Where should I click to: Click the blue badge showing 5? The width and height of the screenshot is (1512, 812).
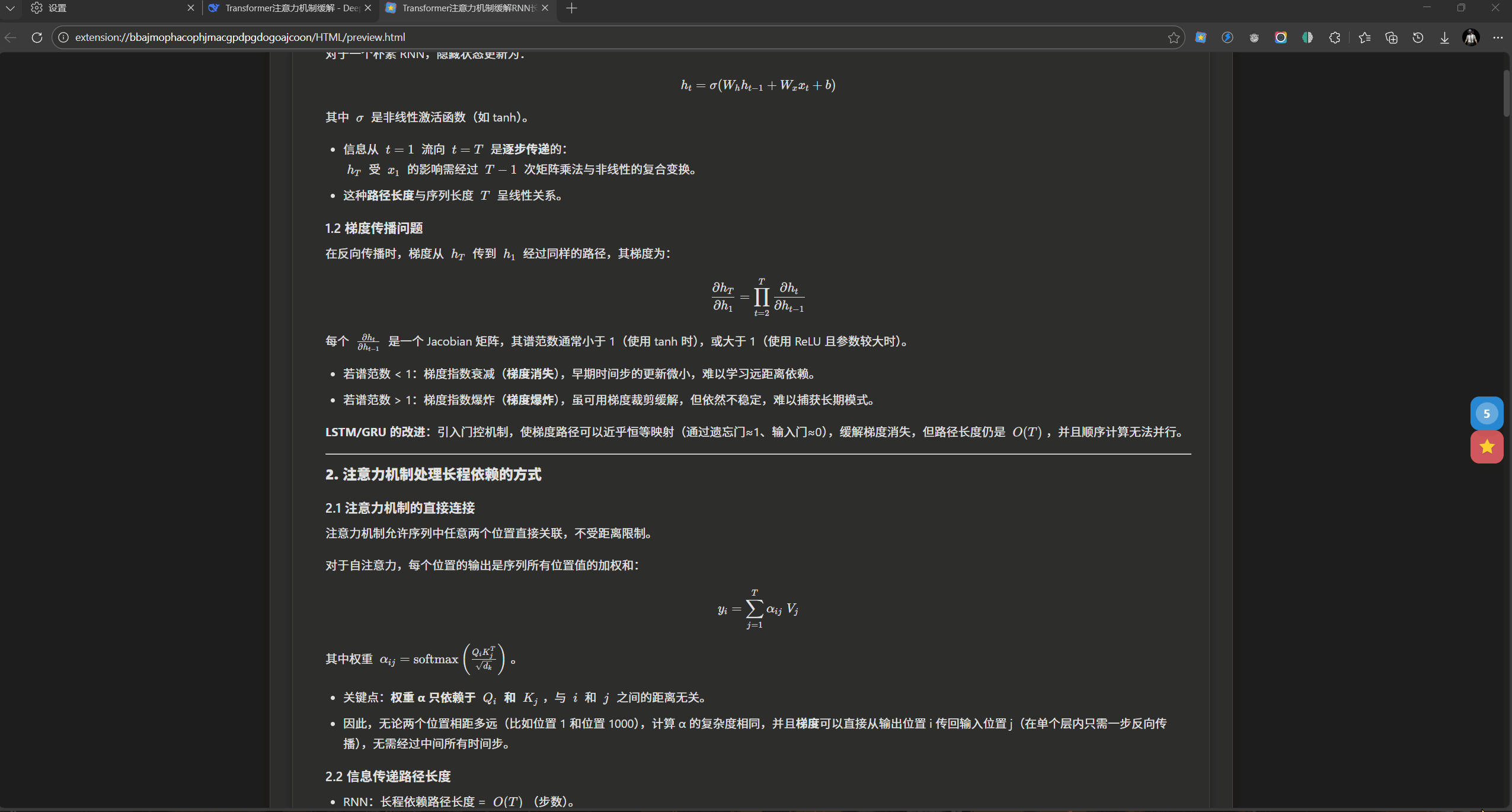coord(1487,413)
